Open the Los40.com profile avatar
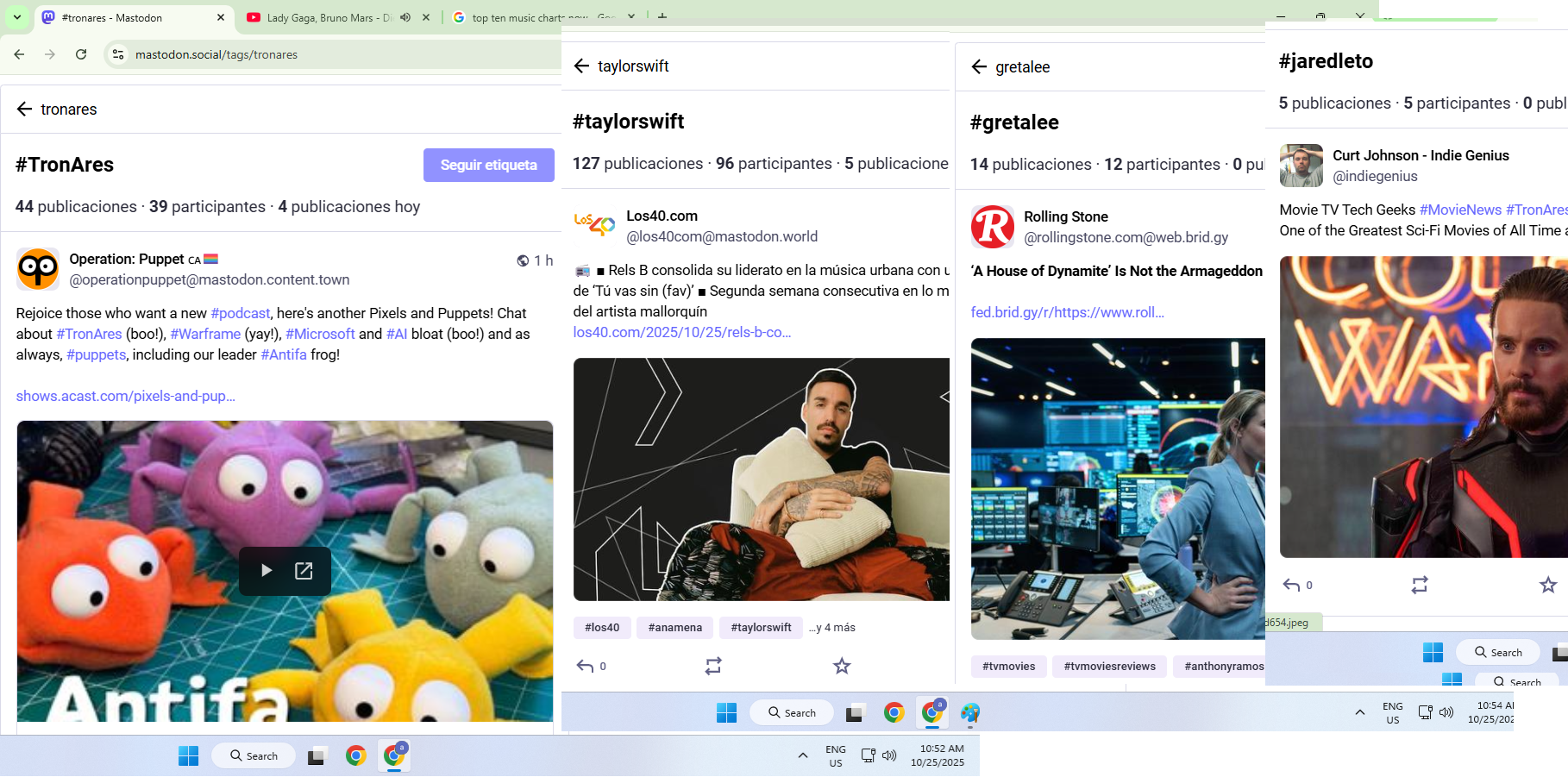 tap(595, 226)
